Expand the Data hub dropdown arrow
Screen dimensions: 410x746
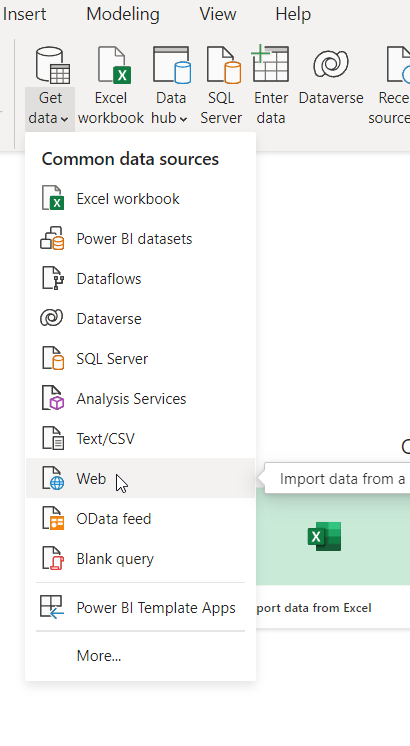click(x=184, y=119)
